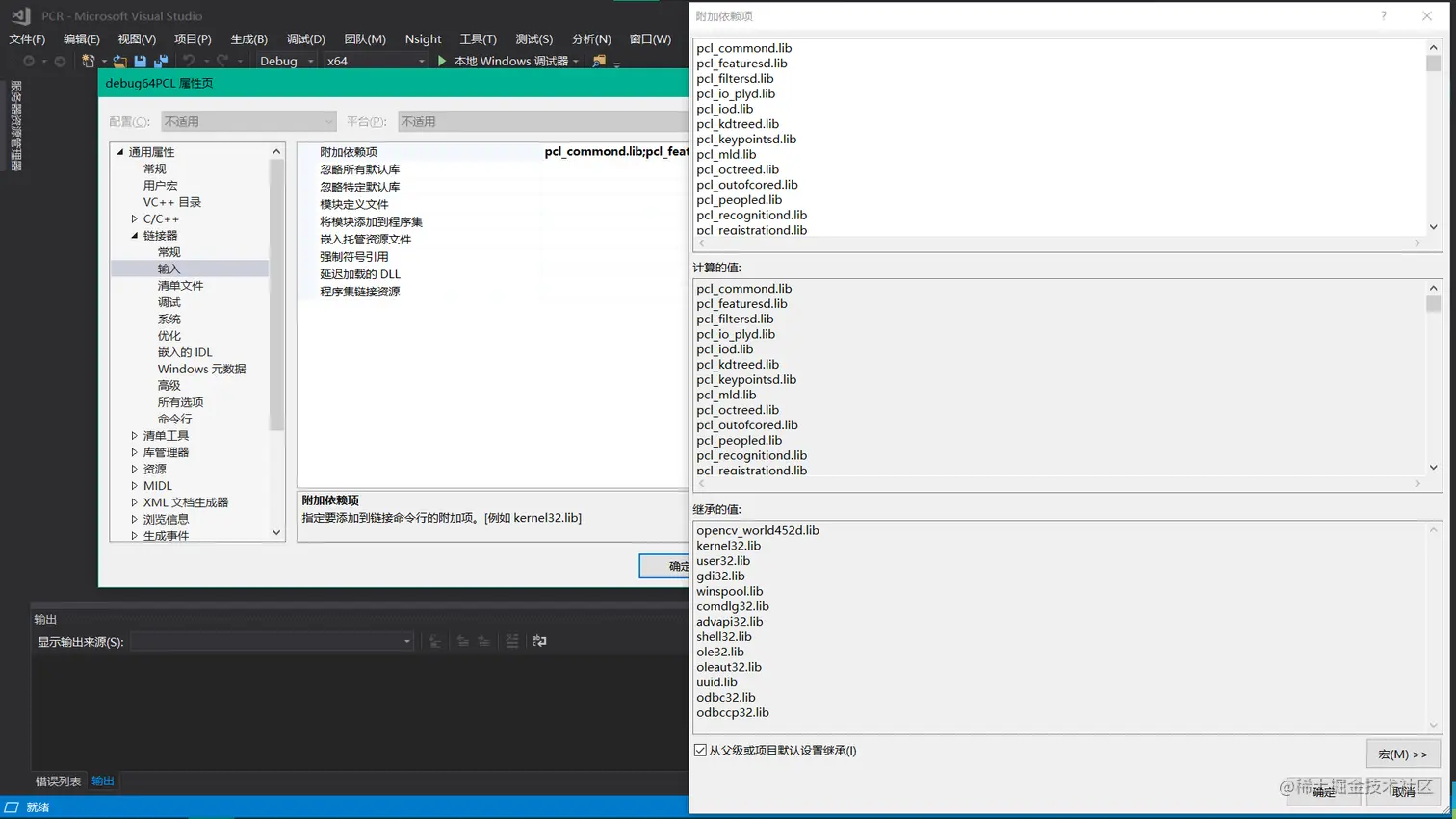
Task: Click 确定 in the property page dialog
Action: (664, 566)
